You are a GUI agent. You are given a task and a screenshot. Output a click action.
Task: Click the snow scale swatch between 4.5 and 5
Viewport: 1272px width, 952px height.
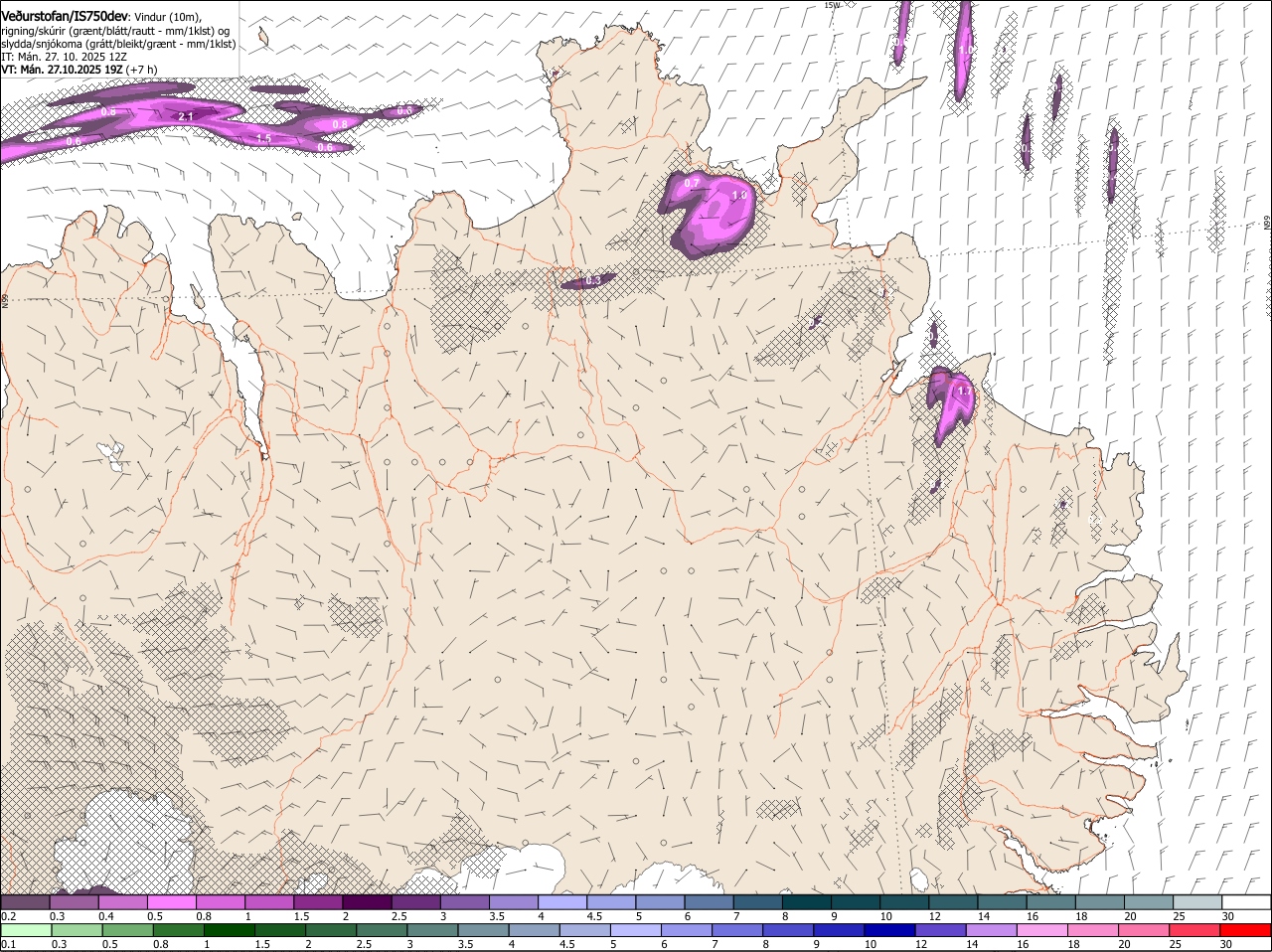click(x=611, y=902)
